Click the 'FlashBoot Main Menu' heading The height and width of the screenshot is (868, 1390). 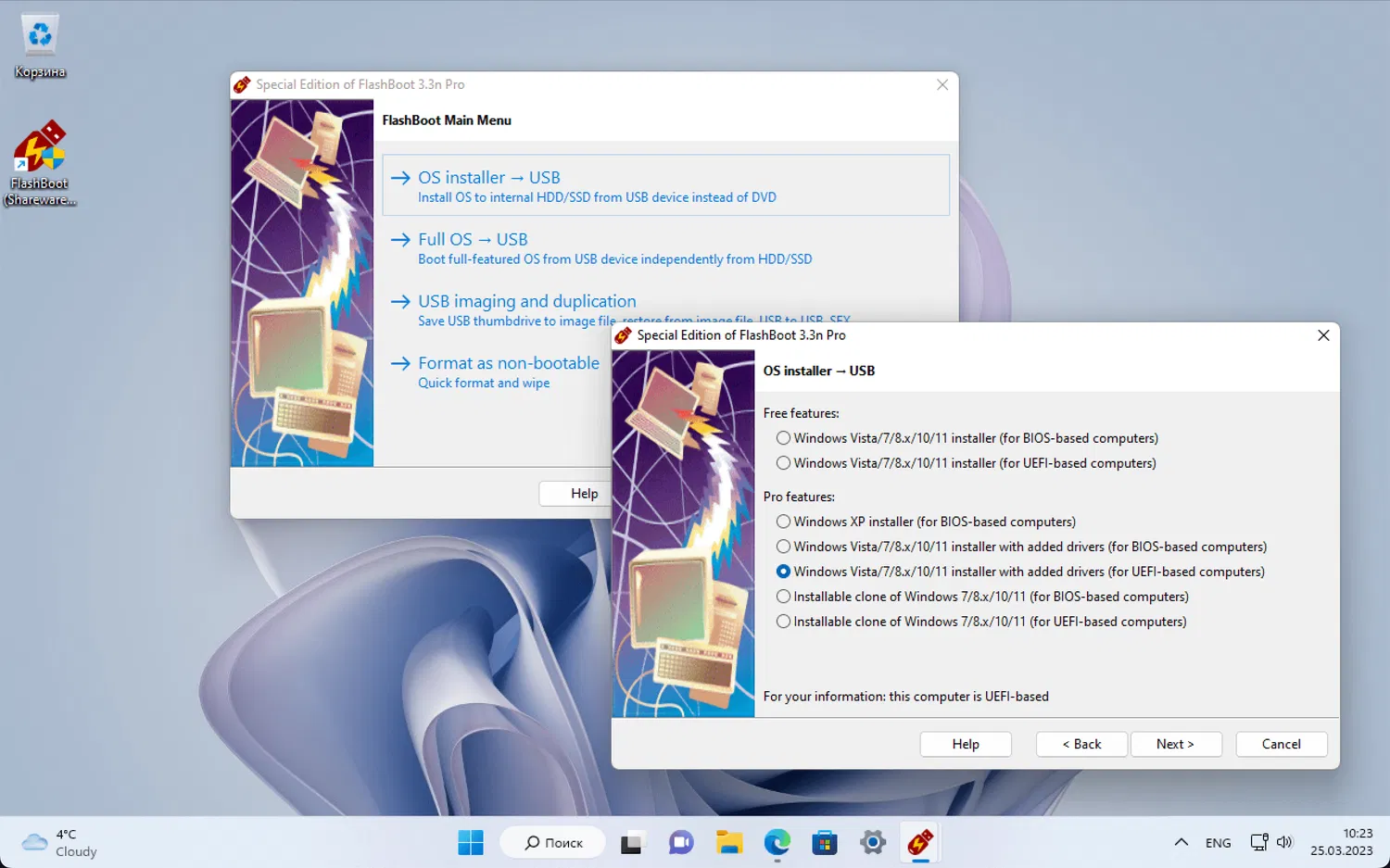pyautogui.click(x=447, y=120)
